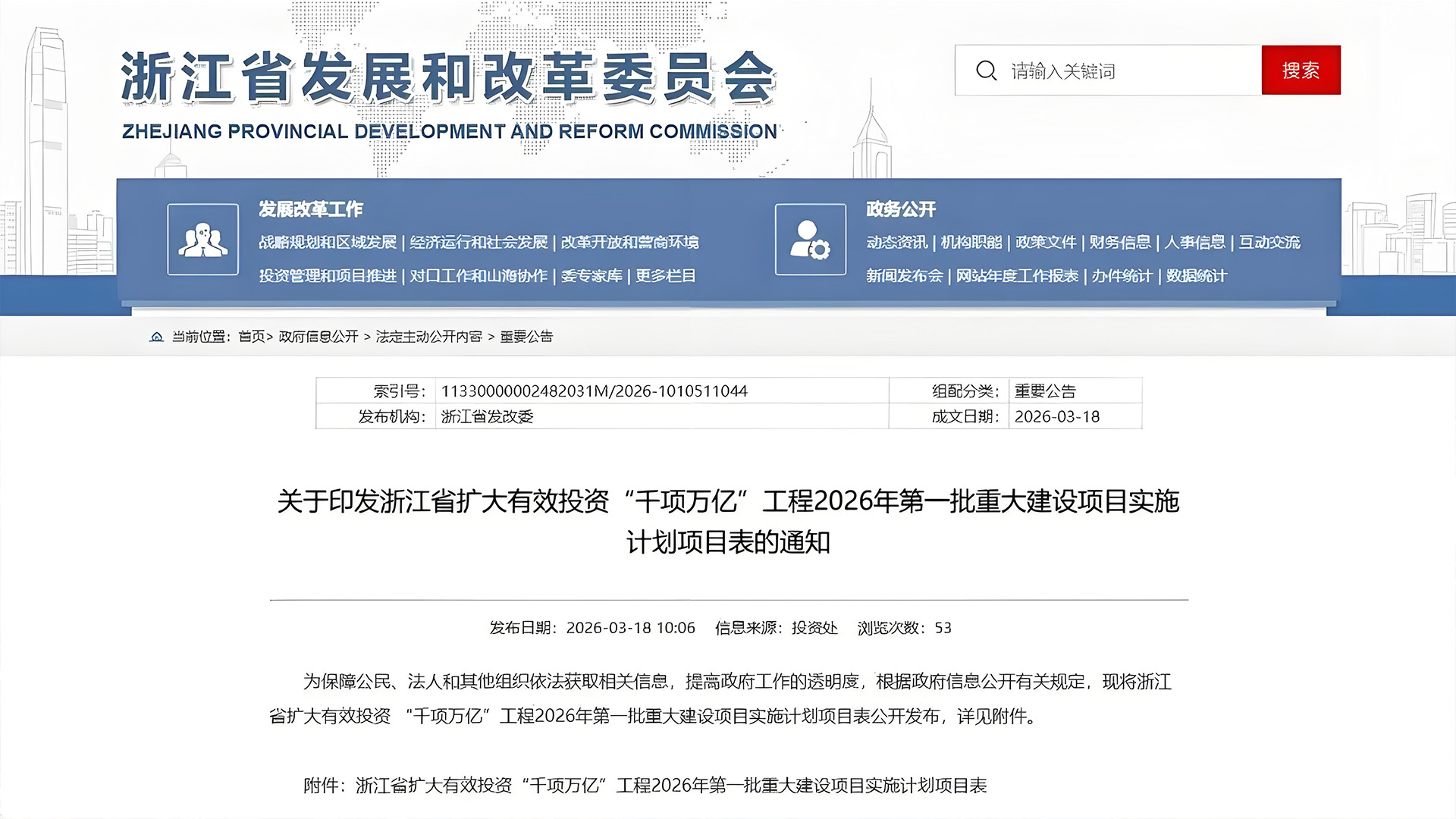Image resolution: width=1456 pixels, height=819 pixels.
Task: Open 重要公告 breadcrumb link
Action: tap(526, 337)
